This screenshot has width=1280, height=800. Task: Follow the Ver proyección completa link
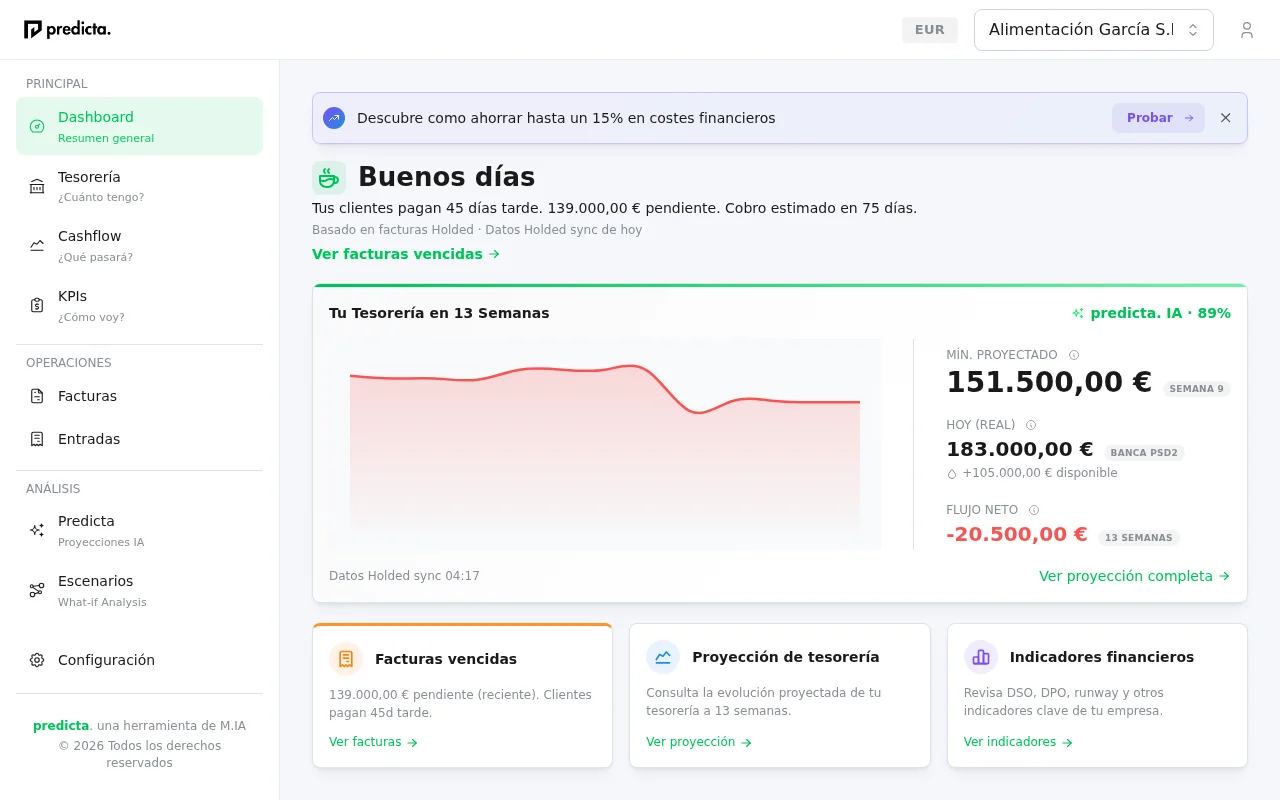pos(1134,576)
